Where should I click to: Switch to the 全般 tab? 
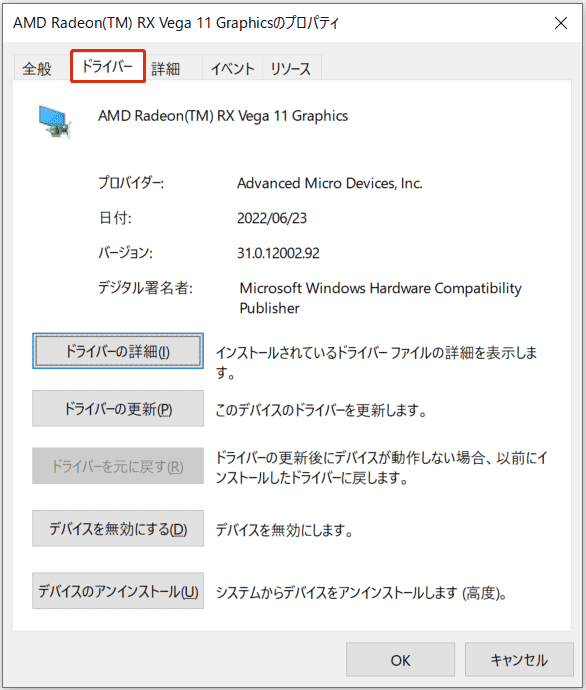(37, 69)
